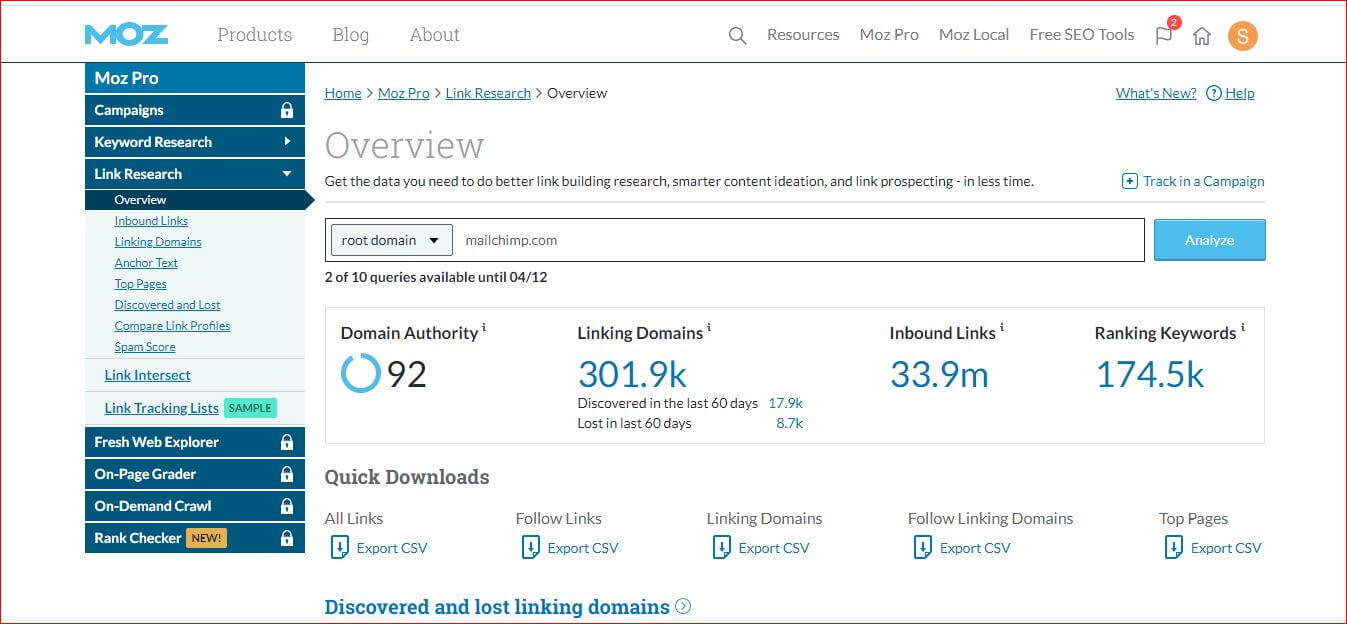Open the user avatar S
The width and height of the screenshot is (1347, 624).
[x=1243, y=36]
